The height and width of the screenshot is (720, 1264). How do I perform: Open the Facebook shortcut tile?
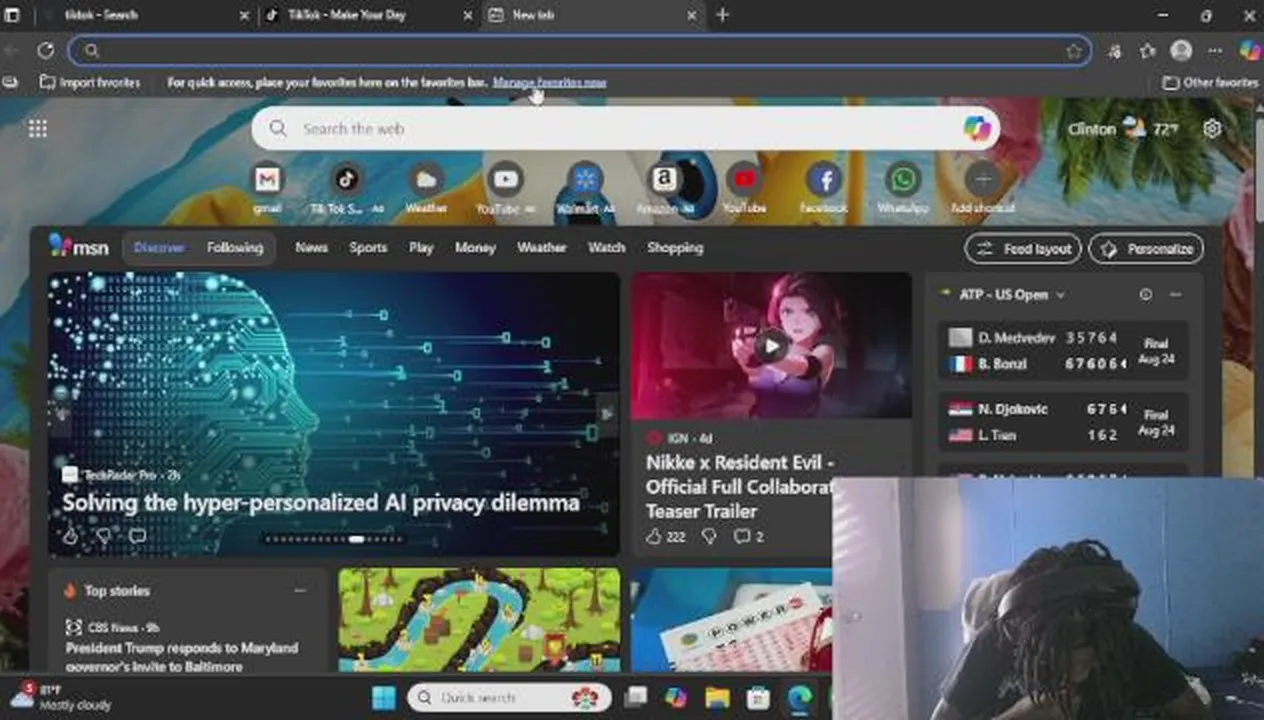[823, 187]
